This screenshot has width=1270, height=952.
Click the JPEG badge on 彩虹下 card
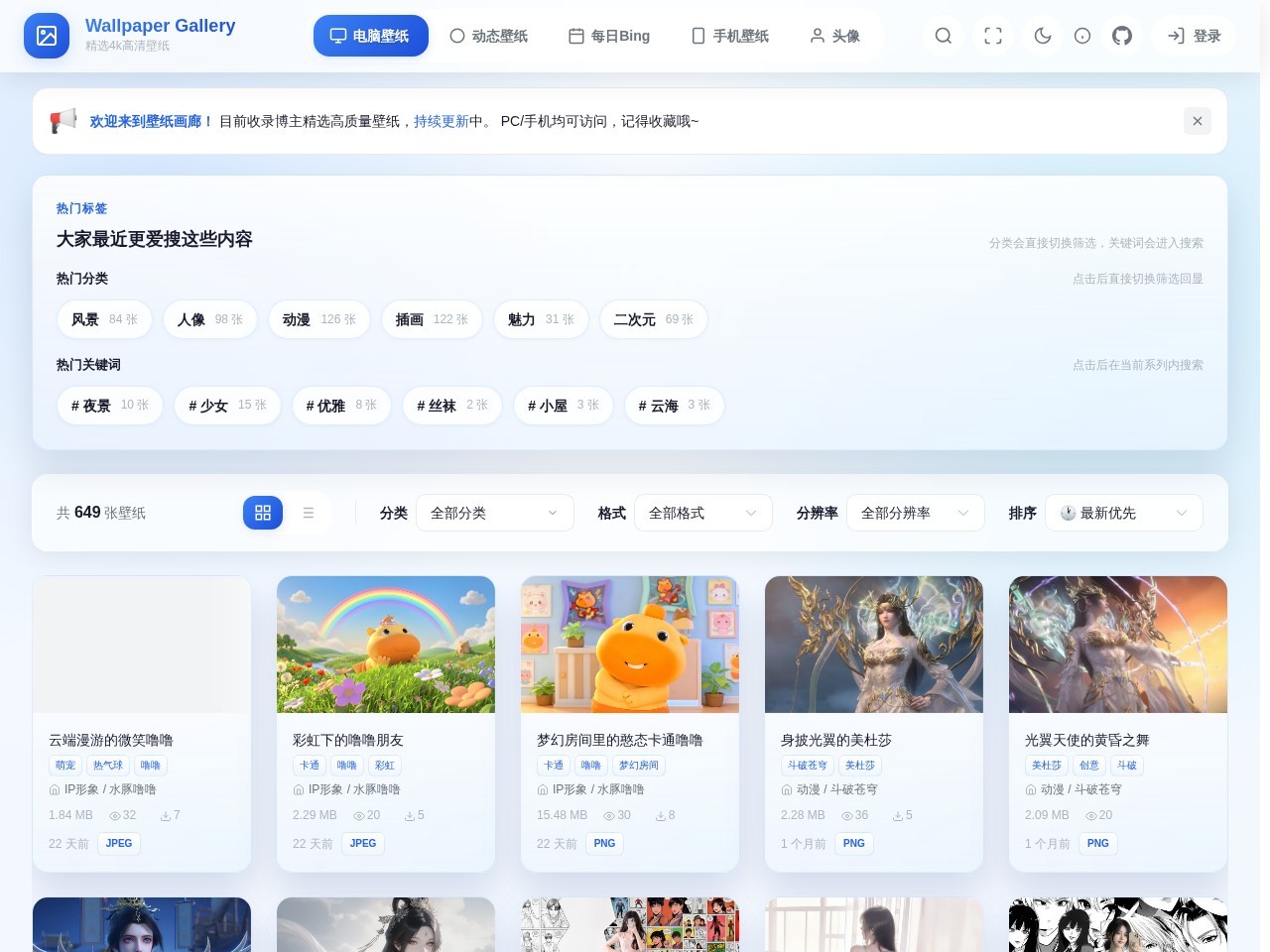click(363, 844)
